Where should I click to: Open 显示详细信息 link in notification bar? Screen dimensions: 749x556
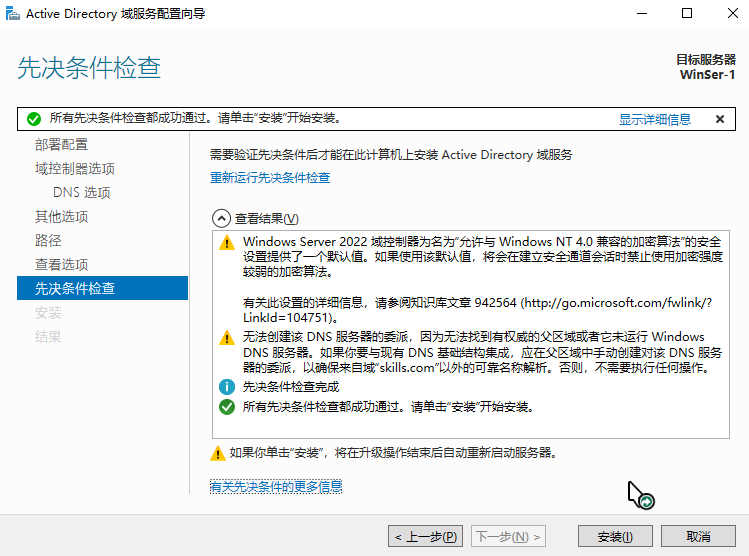[655, 119]
